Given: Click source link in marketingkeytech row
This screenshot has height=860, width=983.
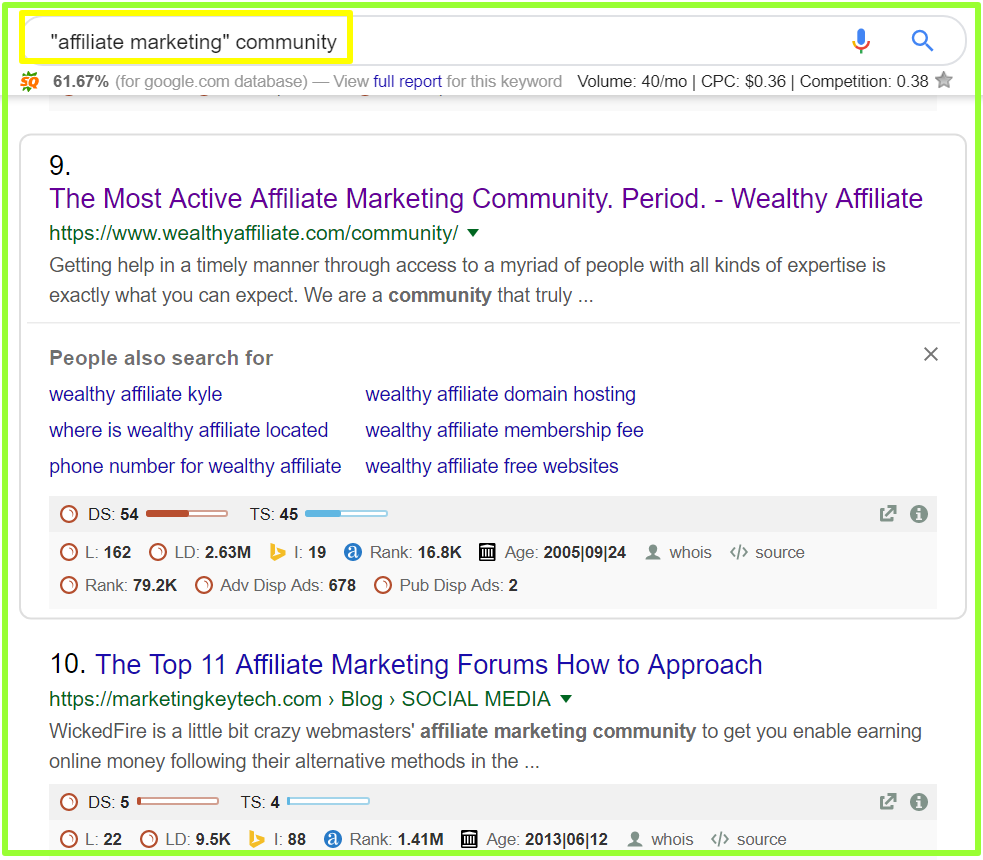Looking at the screenshot, I should pyautogui.click(x=761, y=839).
